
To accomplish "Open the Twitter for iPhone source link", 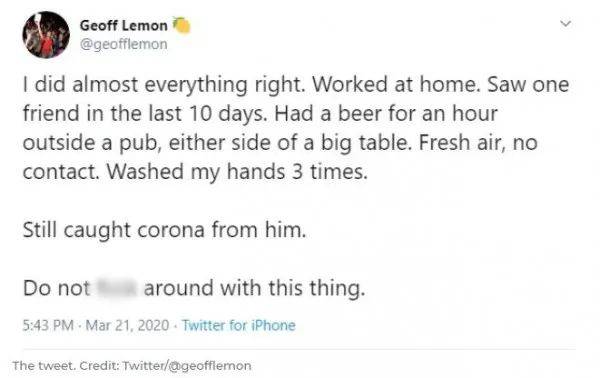I will (239, 325).
